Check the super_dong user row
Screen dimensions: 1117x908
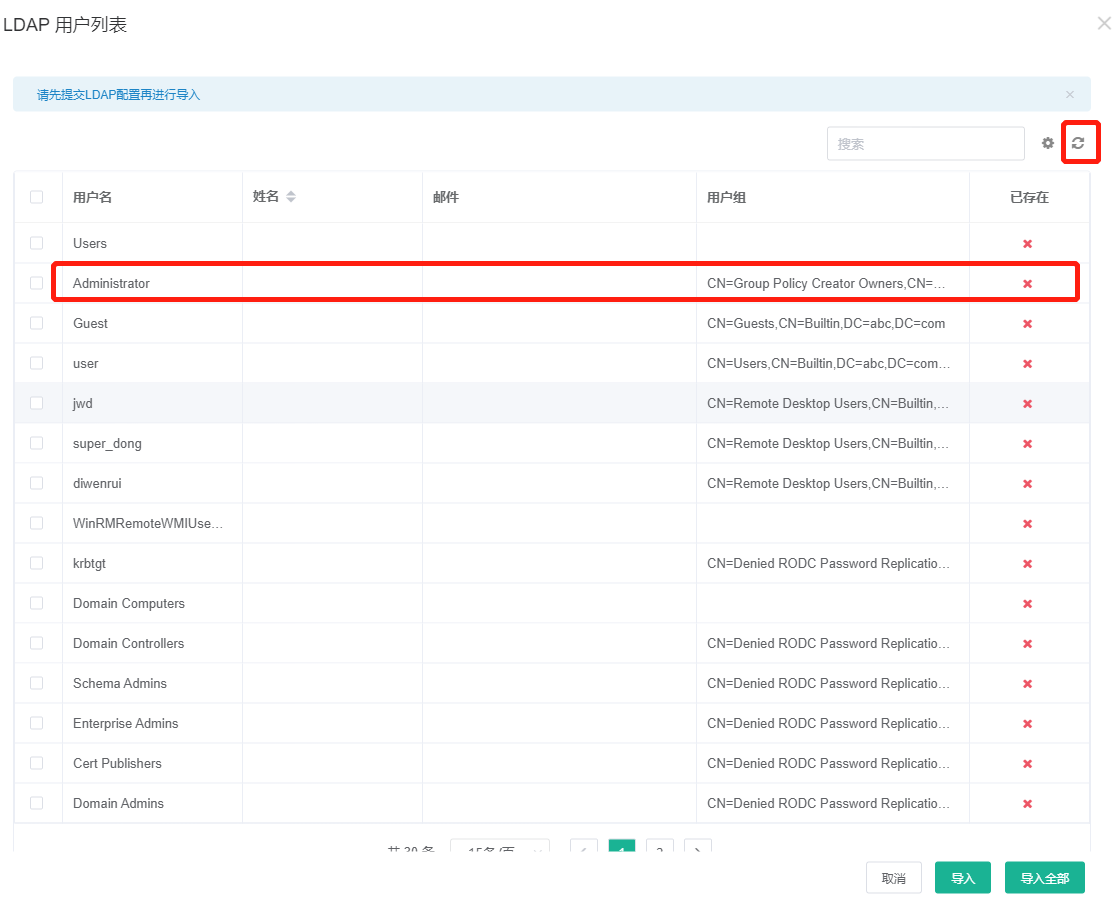coord(37,443)
